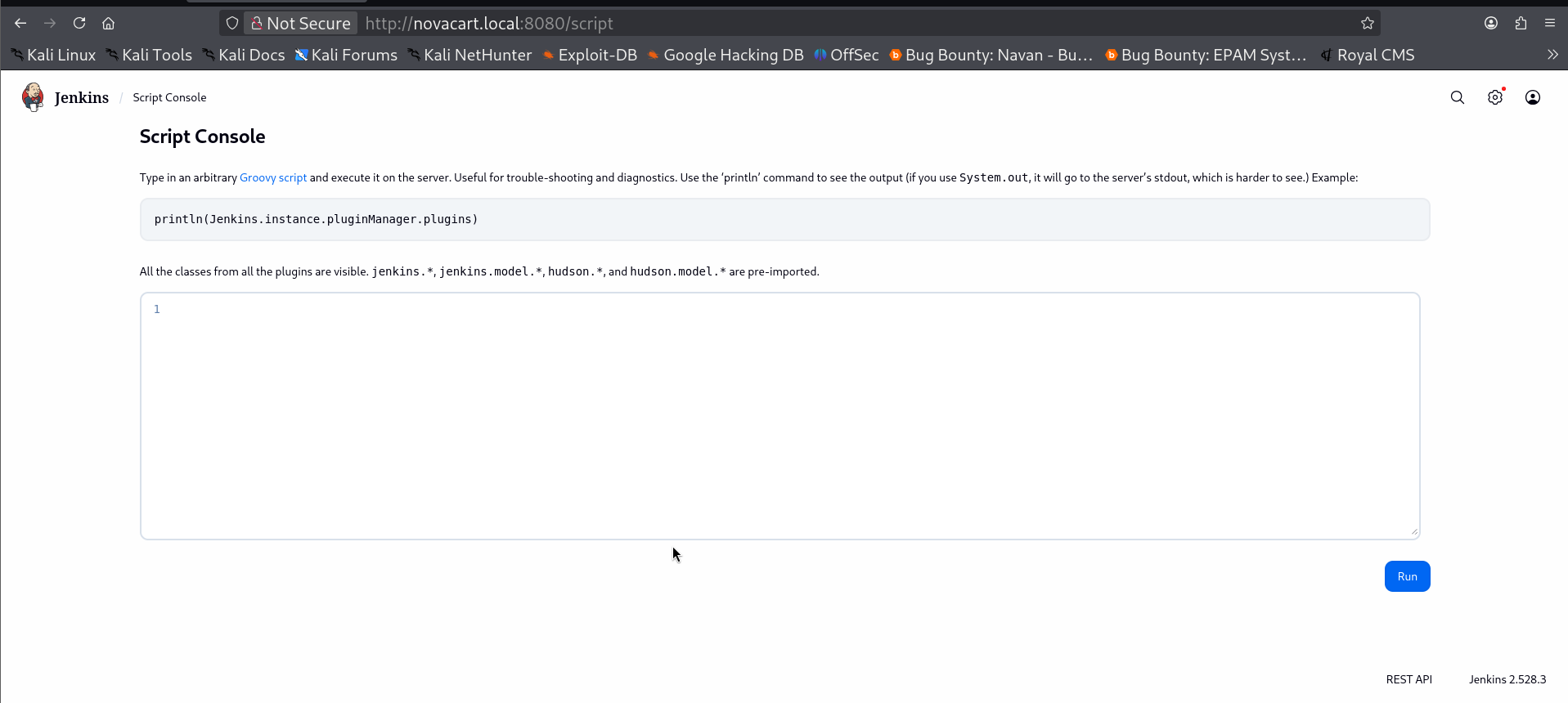Click the Script Console breadcrumb
This screenshot has width=1568, height=703.
tap(169, 97)
